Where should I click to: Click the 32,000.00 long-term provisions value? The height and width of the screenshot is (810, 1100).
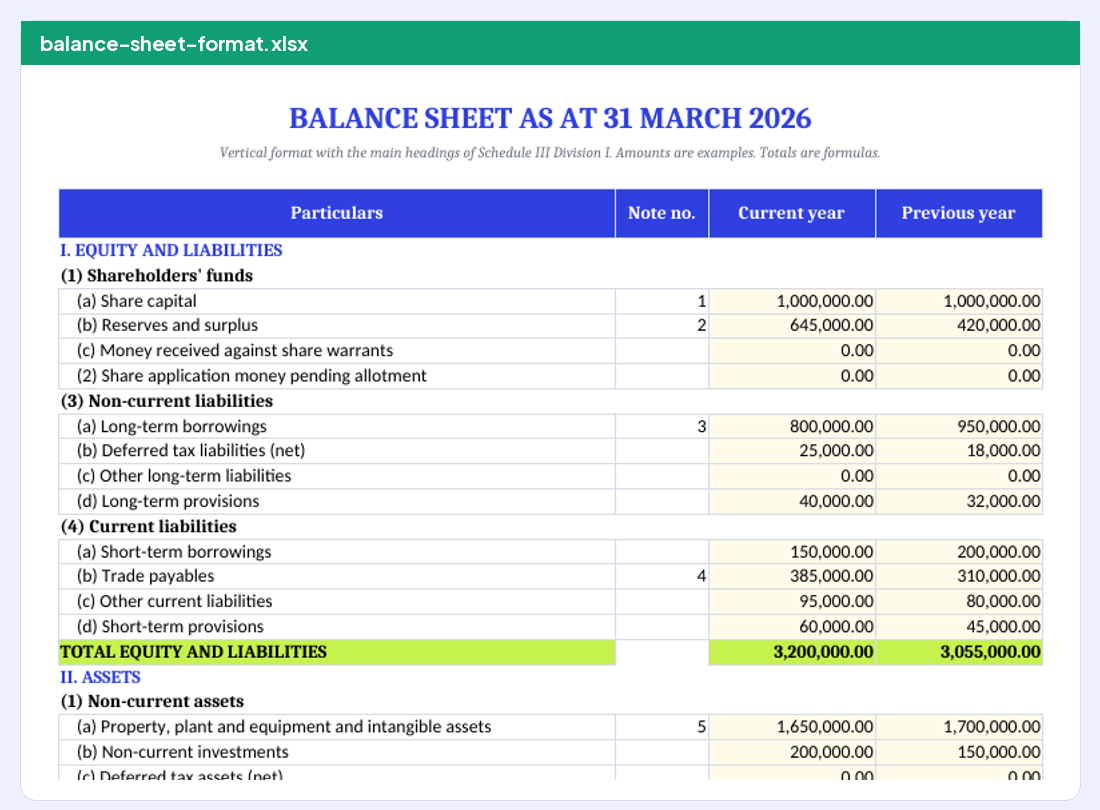click(958, 501)
